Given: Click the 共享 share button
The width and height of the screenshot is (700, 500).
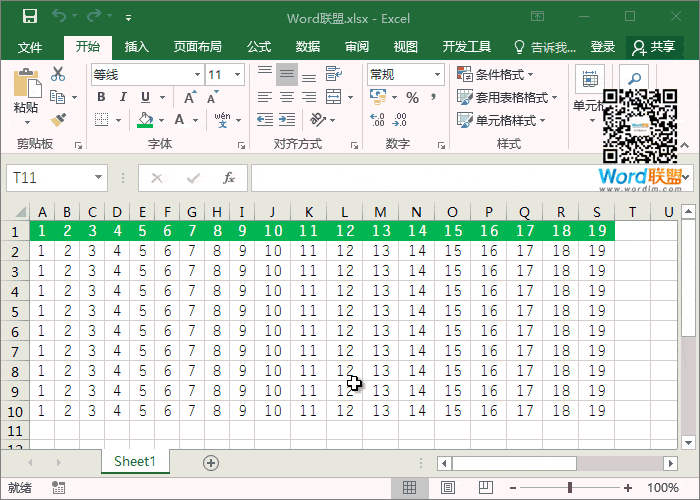Looking at the screenshot, I should pos(654,47).
